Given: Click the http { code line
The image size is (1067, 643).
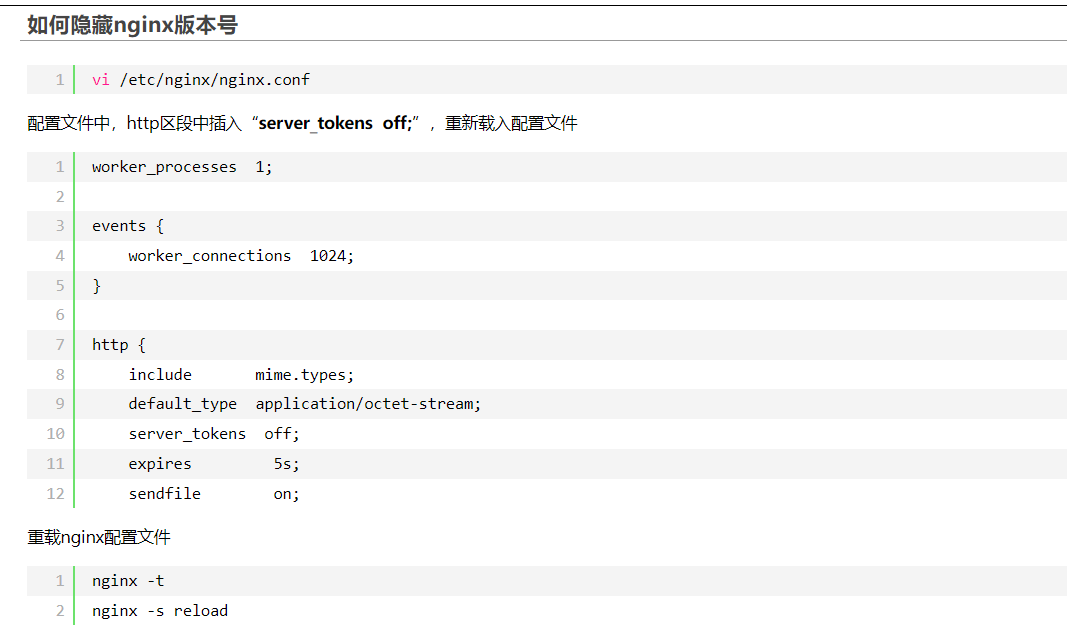Looking at the screenshot, I should [x=118, y=345].
